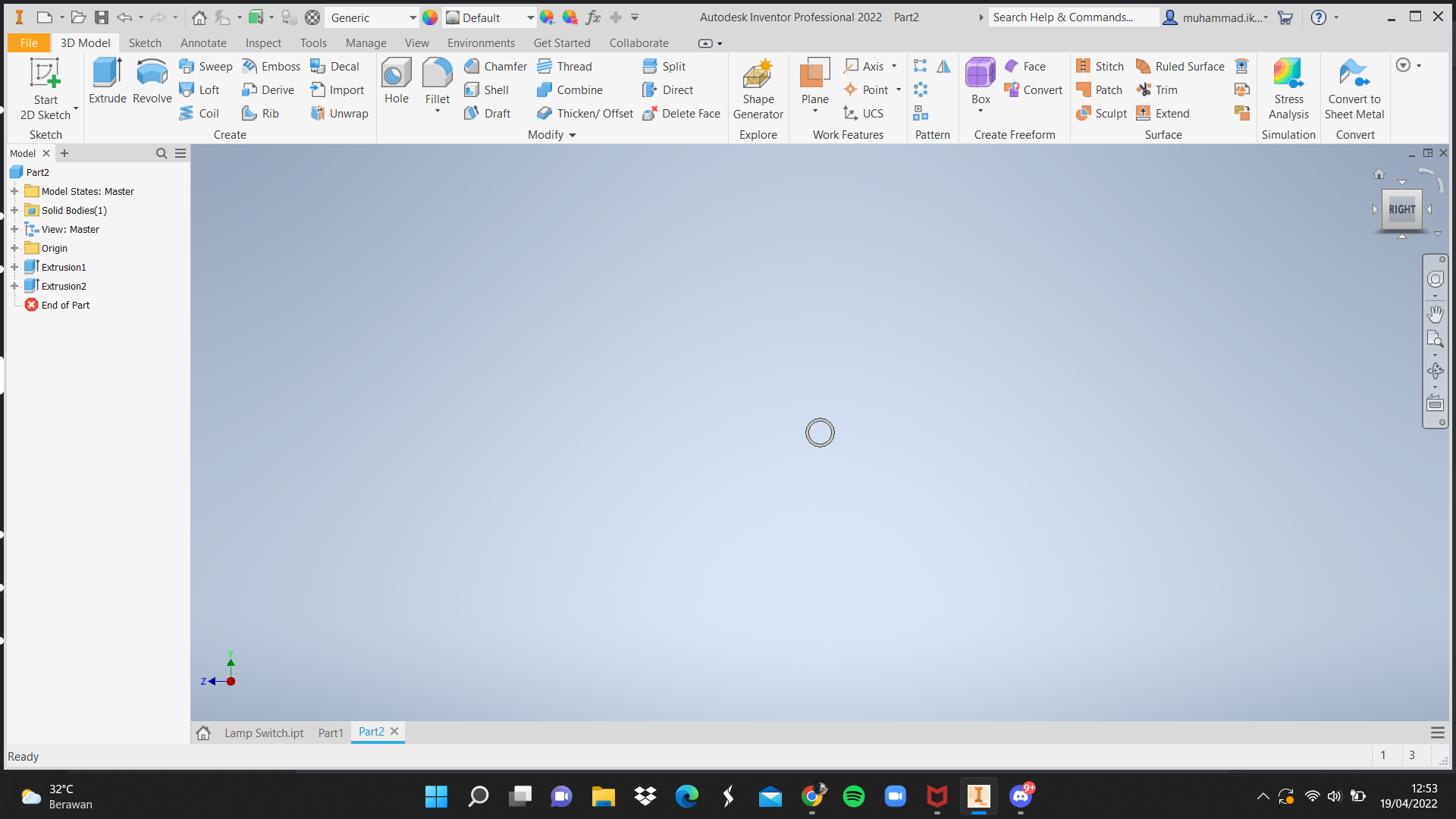Screen dimensions: 1456x819
Task: Select the Pan hand tool in navigation bar
Action: click(x=1435, y=313)
